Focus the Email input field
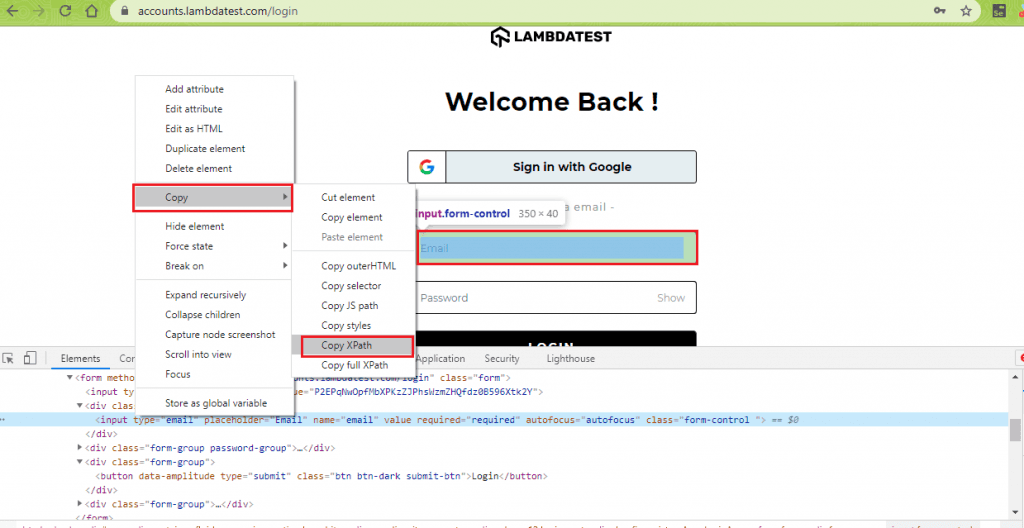1024x528 pixels. click(x=558, y=248)
